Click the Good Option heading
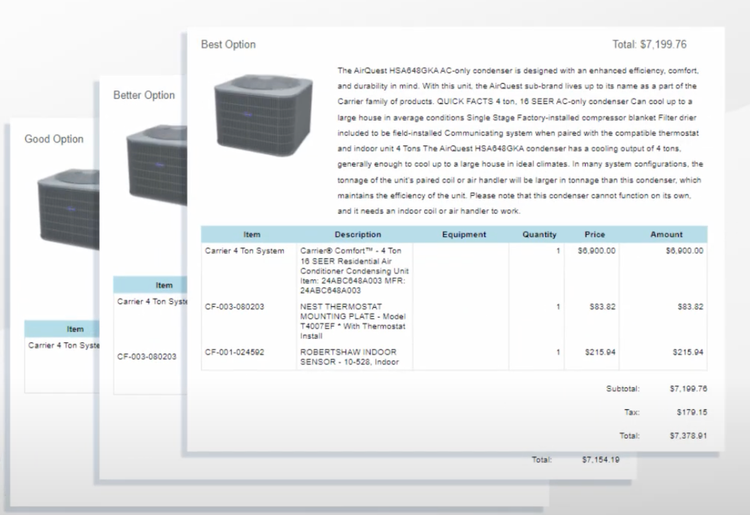This screenshot has width=750, height=515. [54, 139]
